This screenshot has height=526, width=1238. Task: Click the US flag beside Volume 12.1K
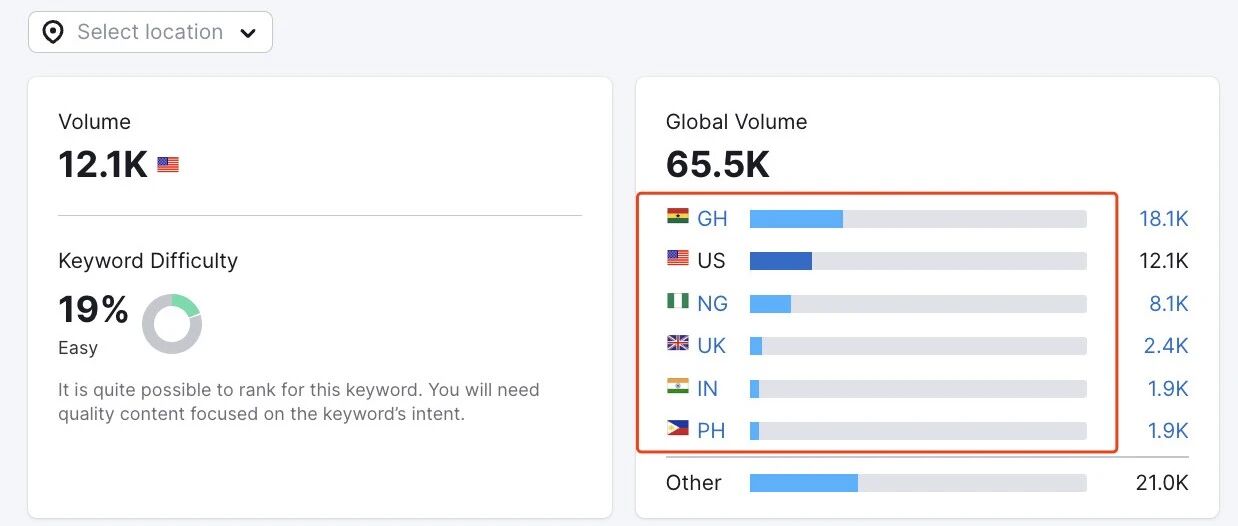[168, 164]
